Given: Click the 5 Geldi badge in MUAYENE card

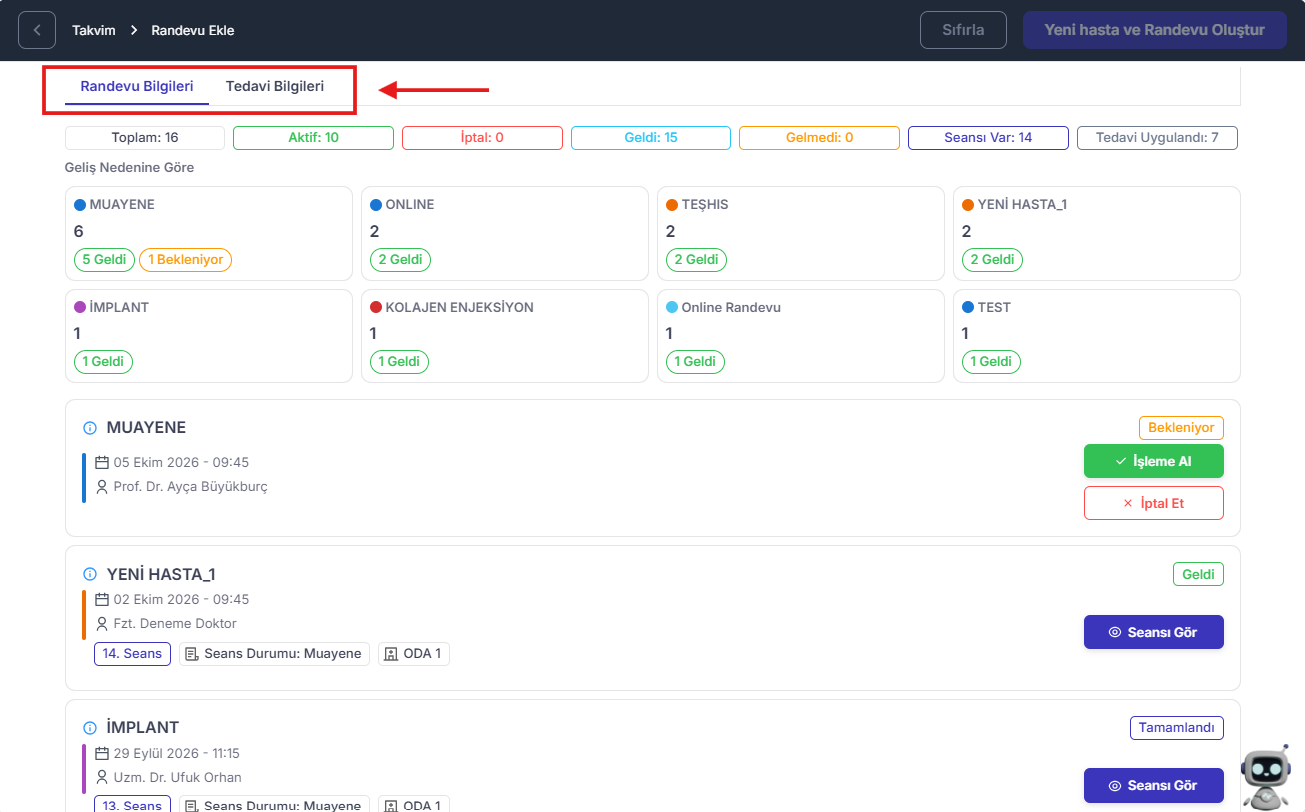Looking at the screenshot, I should 104,259.
